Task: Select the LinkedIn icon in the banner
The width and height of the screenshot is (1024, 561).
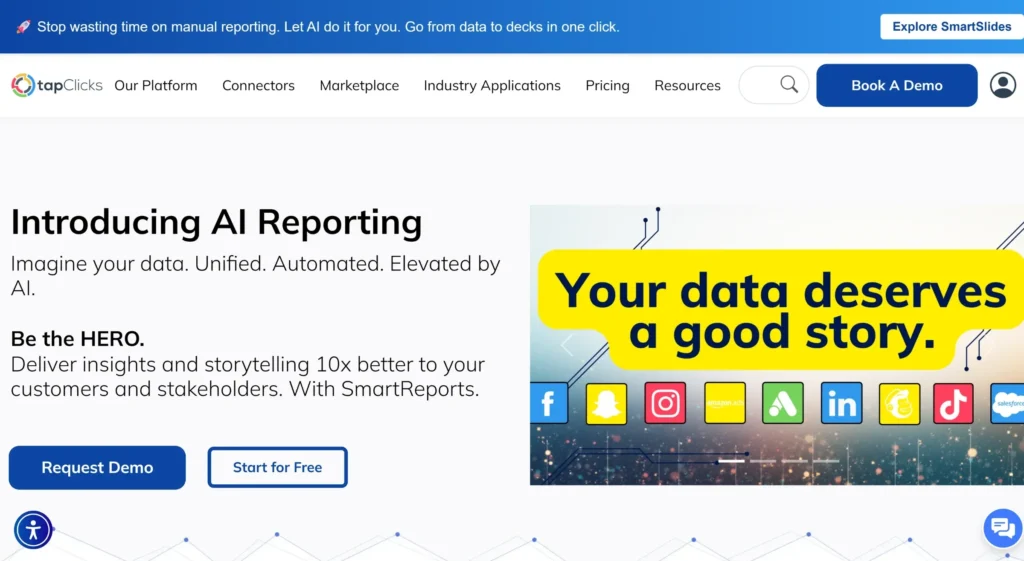Action: click(x=841, y=403)
